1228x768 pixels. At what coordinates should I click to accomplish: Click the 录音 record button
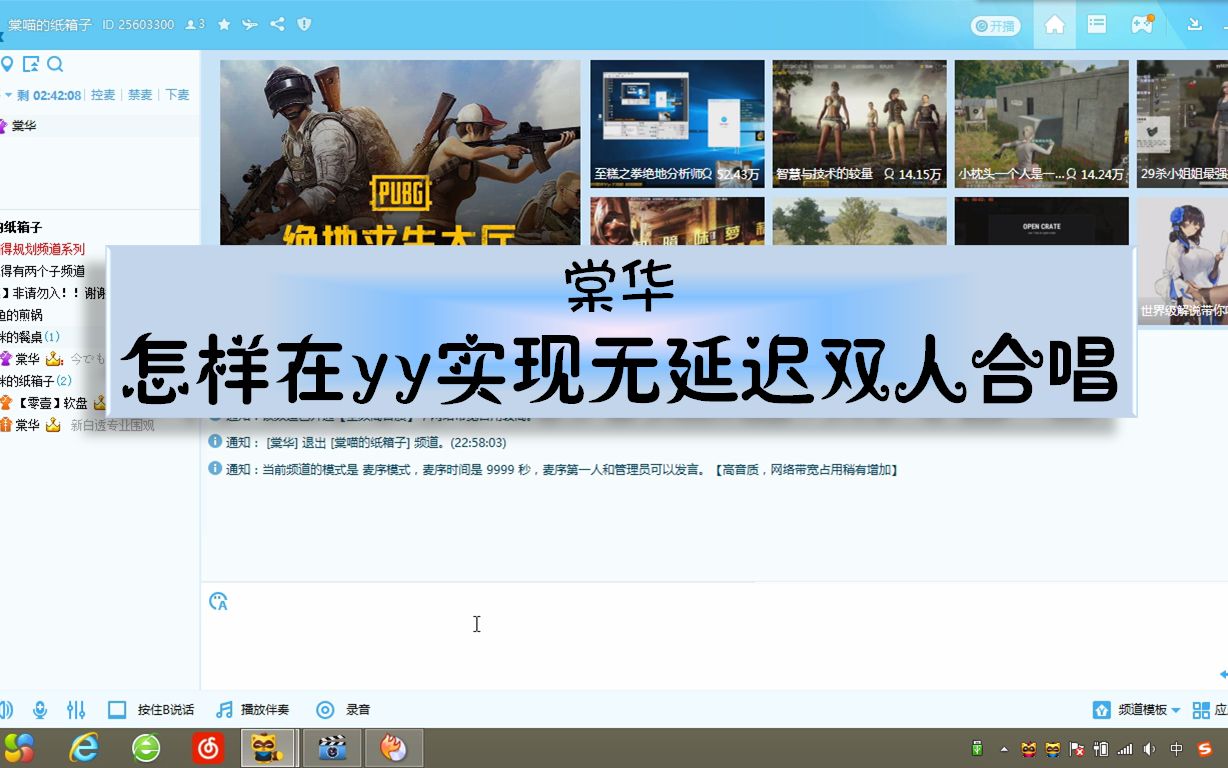point(343,710)
